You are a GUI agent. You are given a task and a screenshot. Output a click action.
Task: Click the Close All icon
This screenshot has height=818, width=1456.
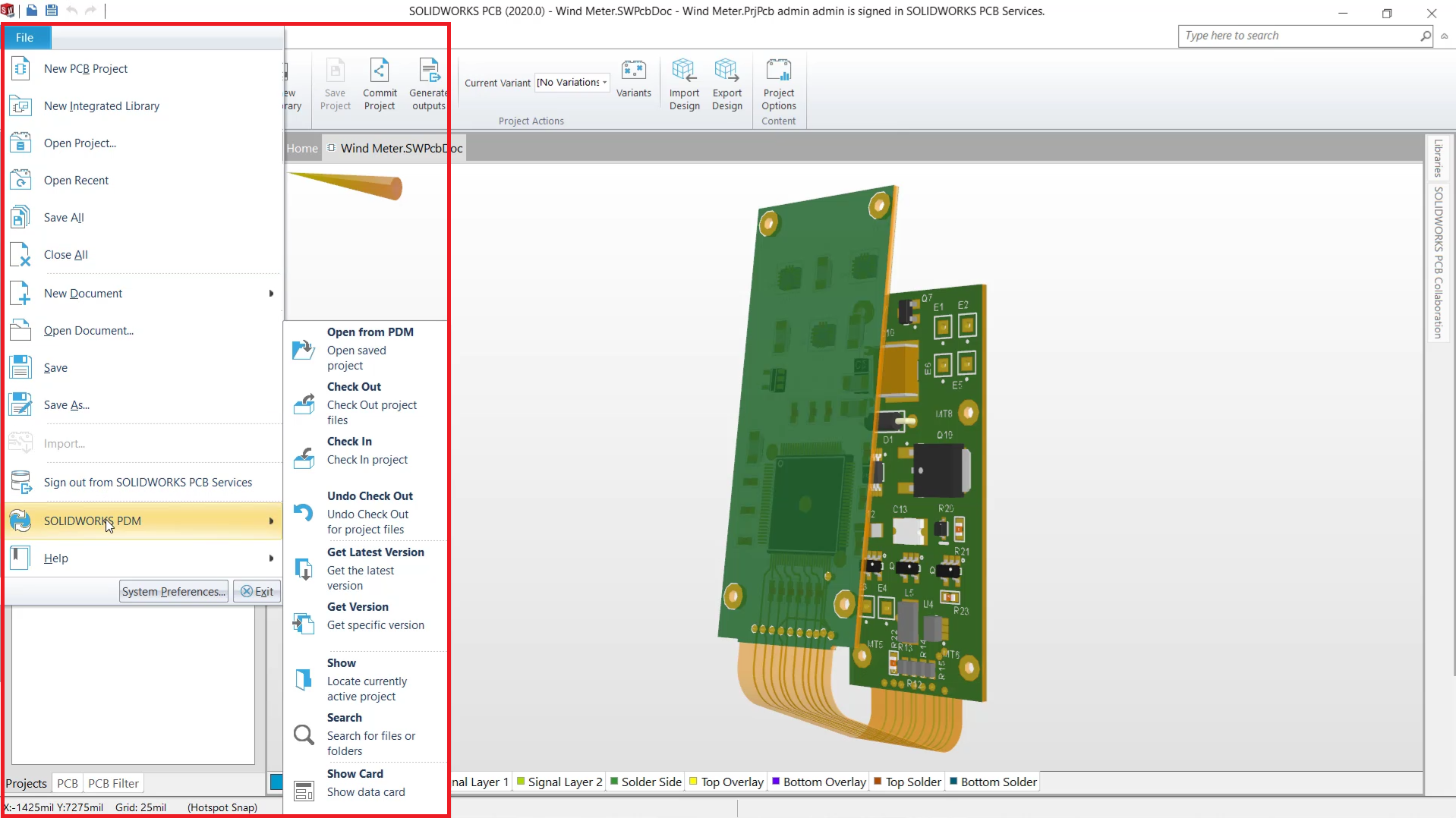(20, 255)
